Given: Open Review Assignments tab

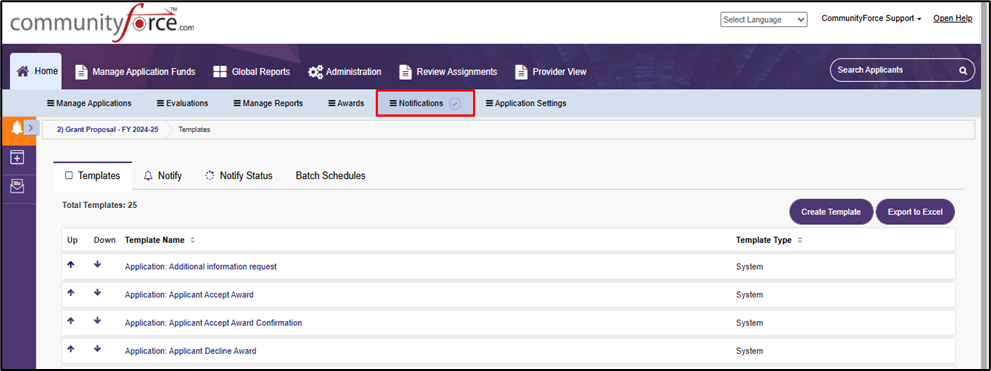Looking at the screenshot, I should pos(448,72).
